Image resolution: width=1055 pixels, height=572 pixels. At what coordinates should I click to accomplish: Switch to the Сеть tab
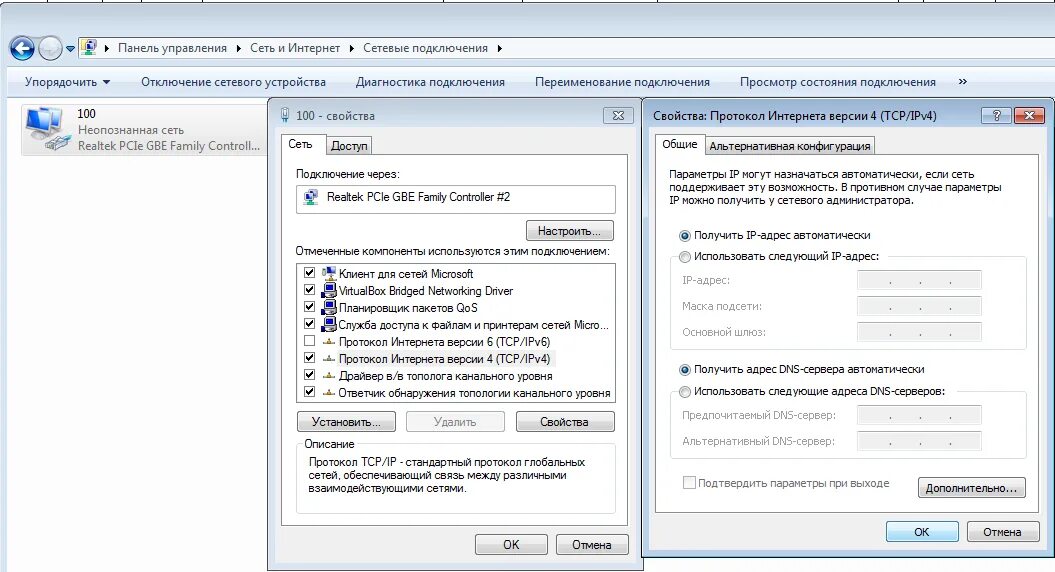coord(300,144)
